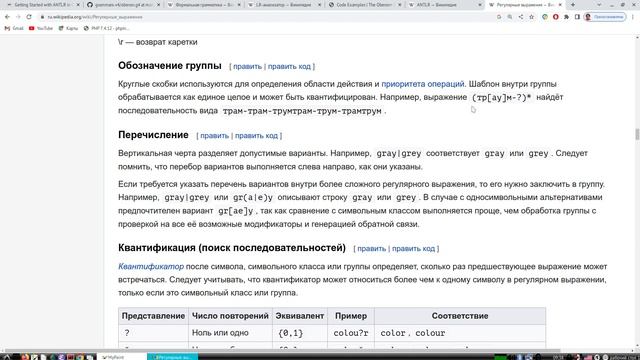640x360 pixels.
Task: Open the Gmail bookmark
Action: point(14,28)
